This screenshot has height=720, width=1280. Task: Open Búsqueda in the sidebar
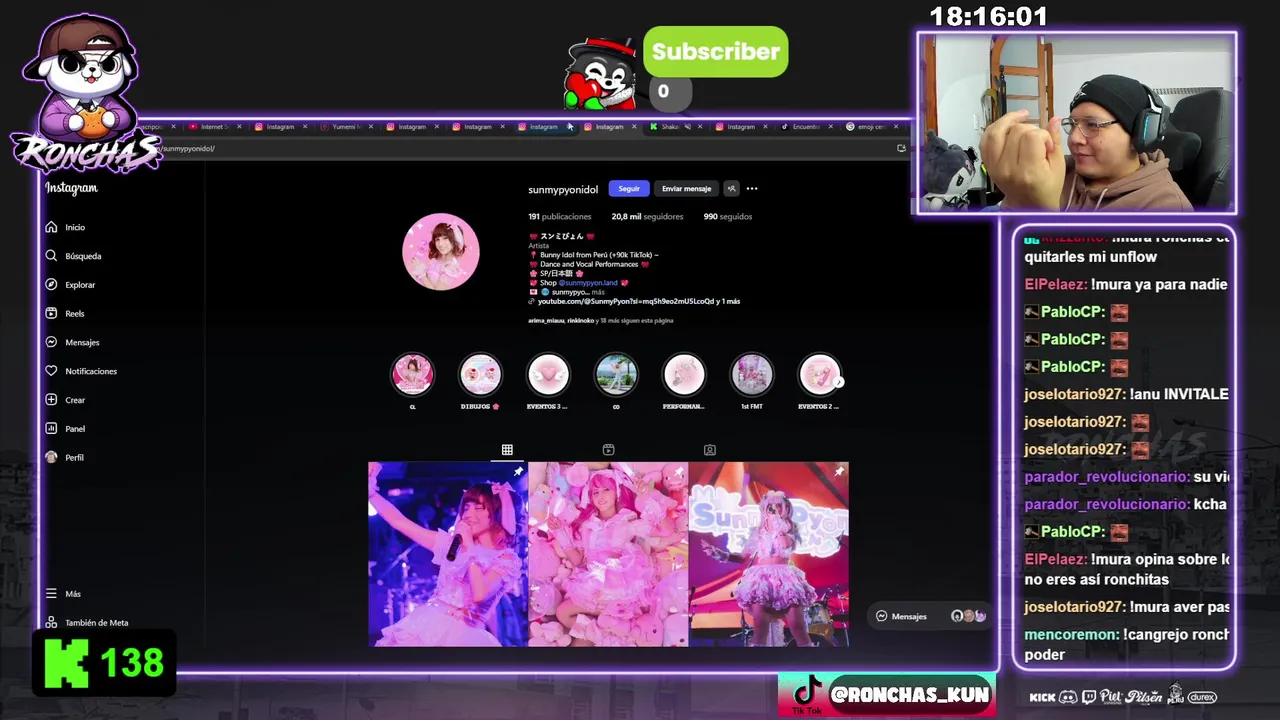point(73,256)
